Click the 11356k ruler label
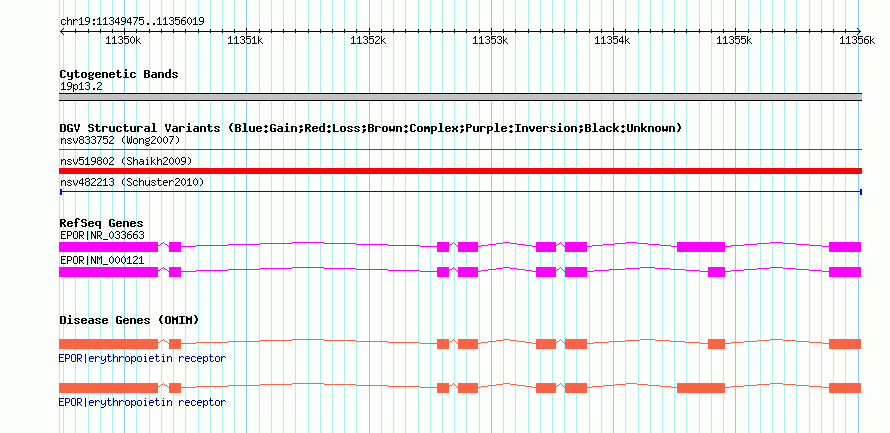Viewport: 890px width, 433px height. tap(857, 40)
